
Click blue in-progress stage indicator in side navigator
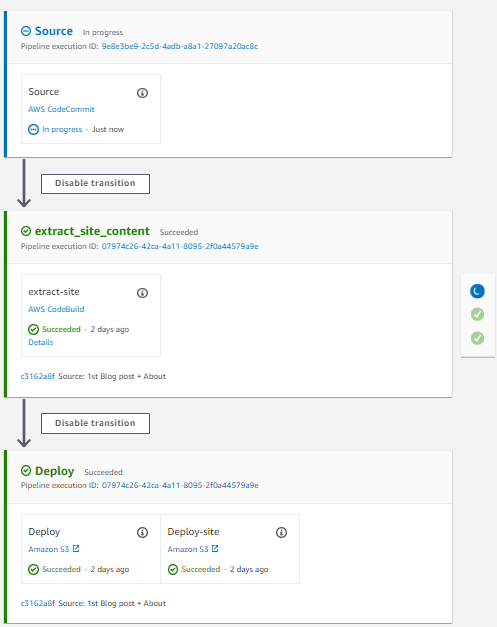click(x=477, y=291)
